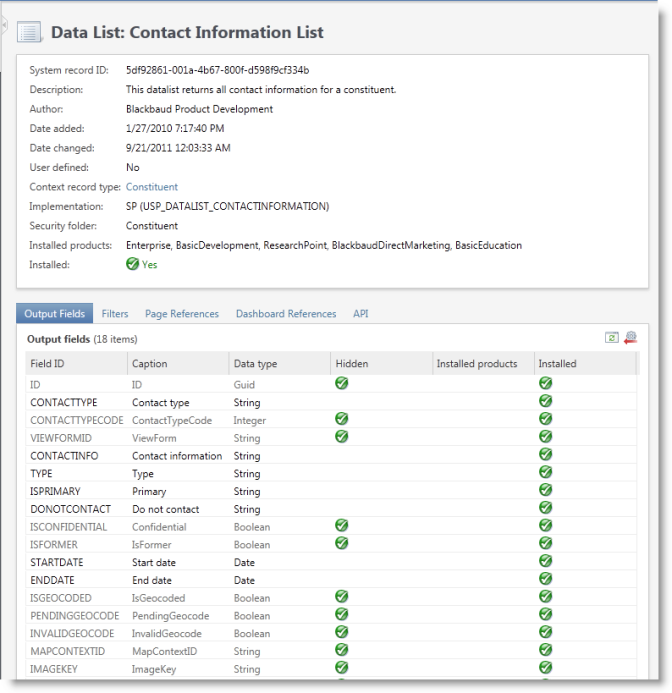Screen dimensions: 672x693
Task: Click the Hidden checkmark in the ID row
Action: pyautogui.click(x=342, y=383)
